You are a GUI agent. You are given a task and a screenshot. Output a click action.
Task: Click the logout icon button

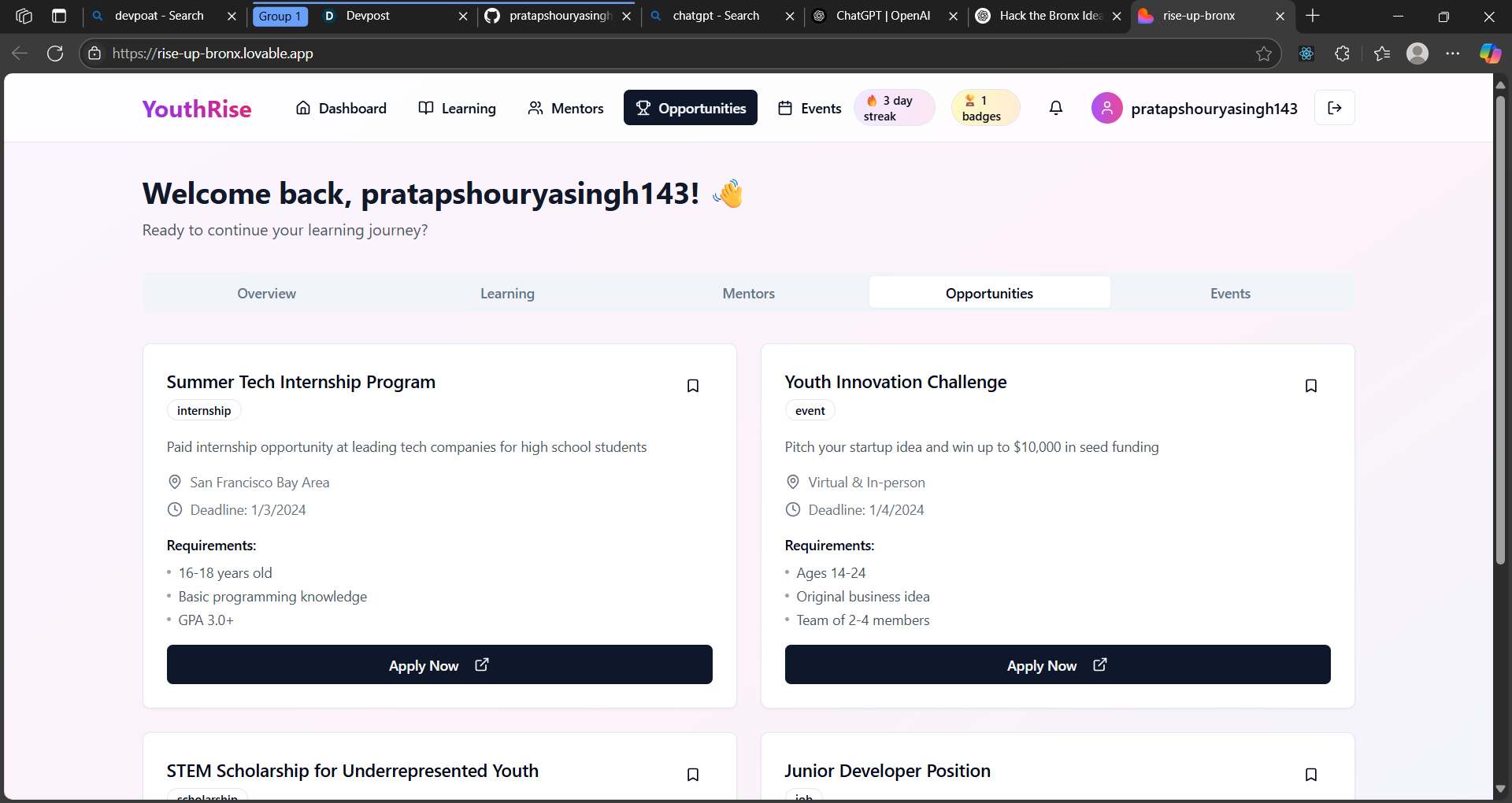(x=1335, y=108)
